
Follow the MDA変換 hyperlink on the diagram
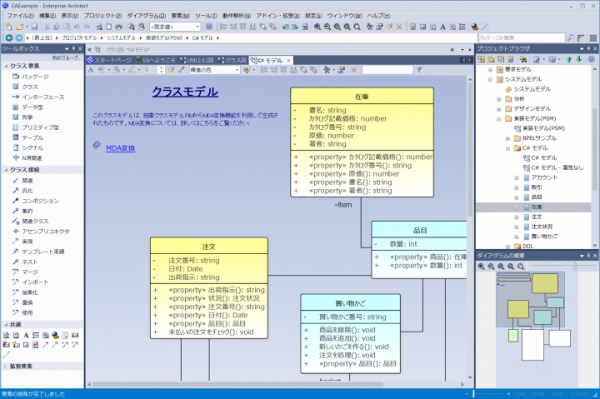121,148
